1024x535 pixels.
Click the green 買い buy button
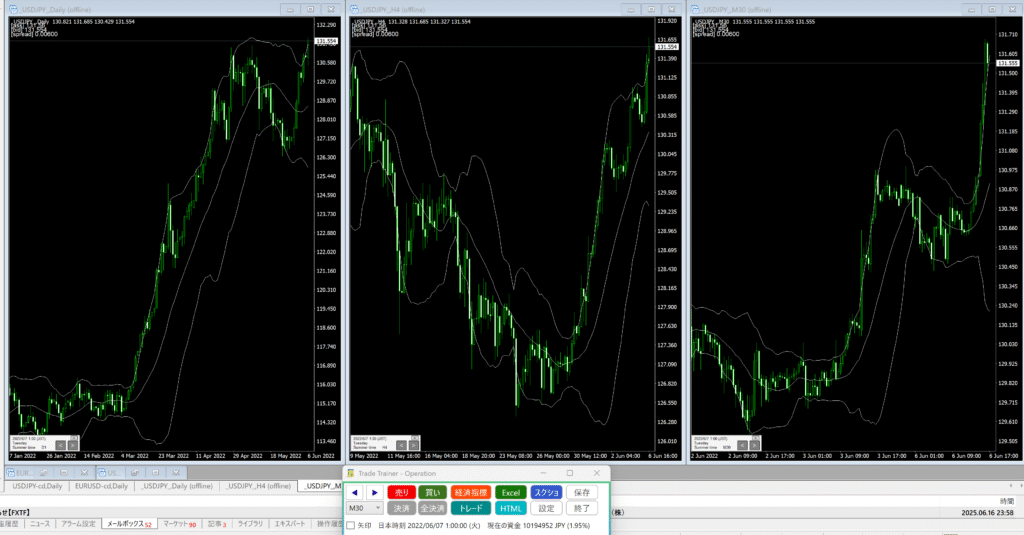pos(432,493)
